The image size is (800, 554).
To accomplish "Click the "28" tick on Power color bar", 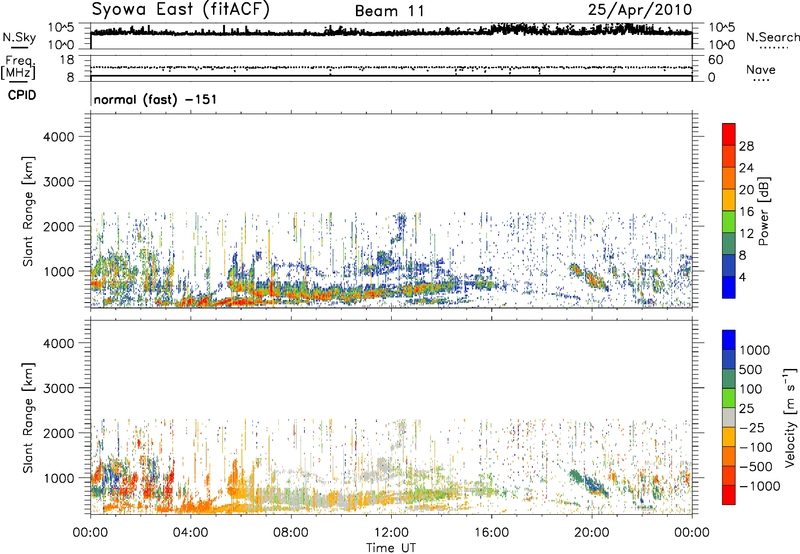I will point(746,146).
